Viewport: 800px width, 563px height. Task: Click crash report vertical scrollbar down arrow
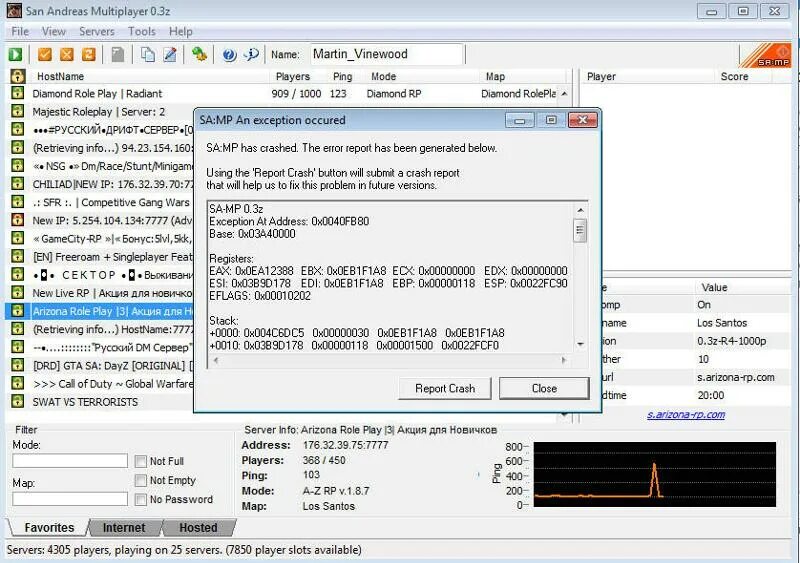580,345
